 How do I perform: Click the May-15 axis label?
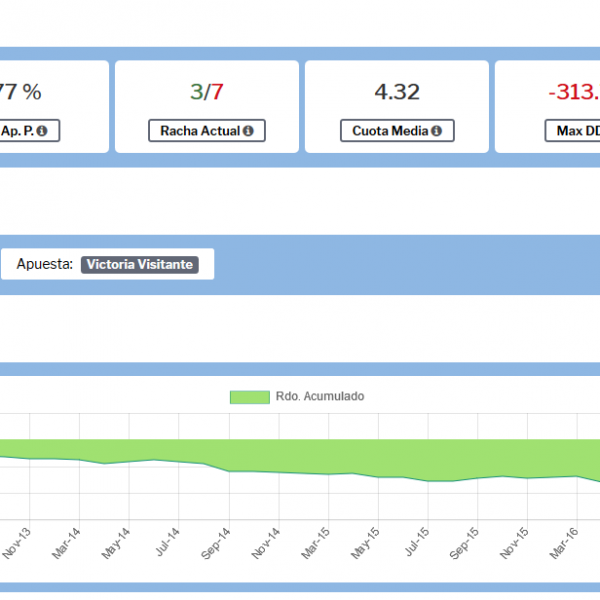pos(365,543)
